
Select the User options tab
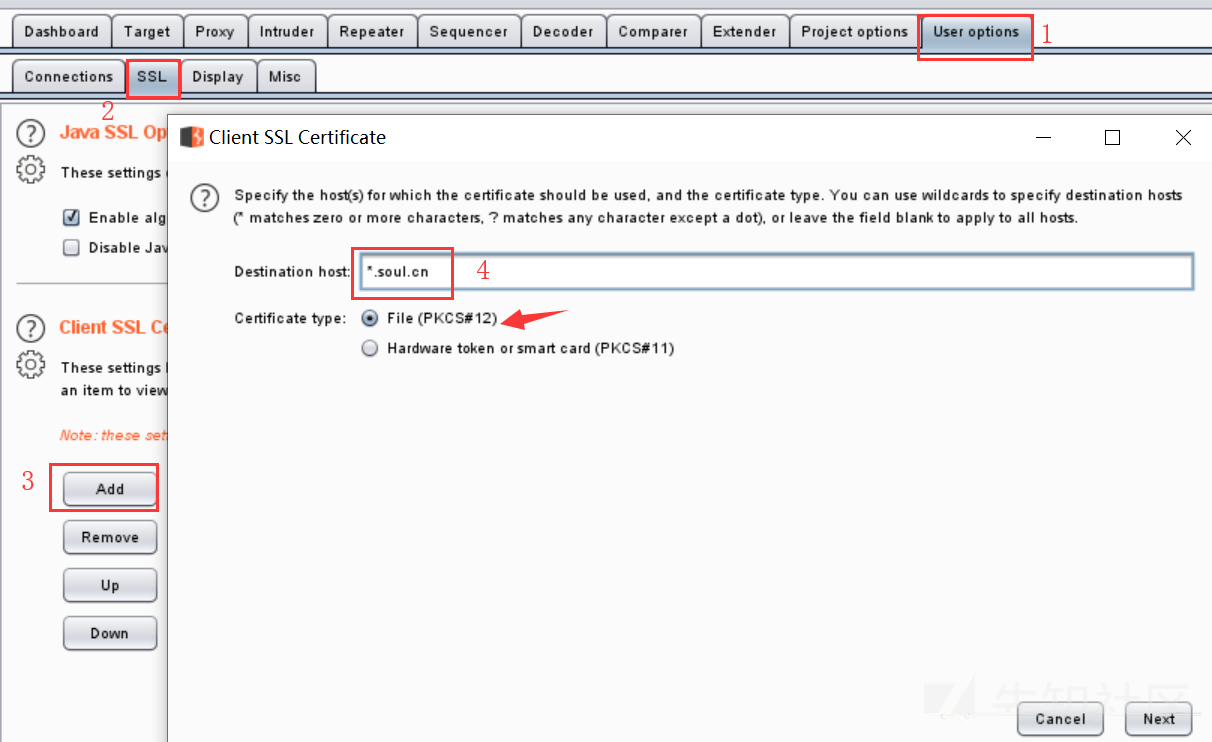coord(975,31)
